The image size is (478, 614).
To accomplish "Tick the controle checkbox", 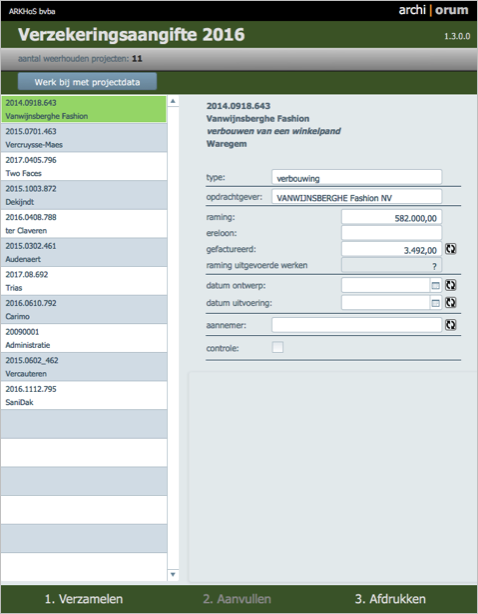I will [x=278, y=347].
